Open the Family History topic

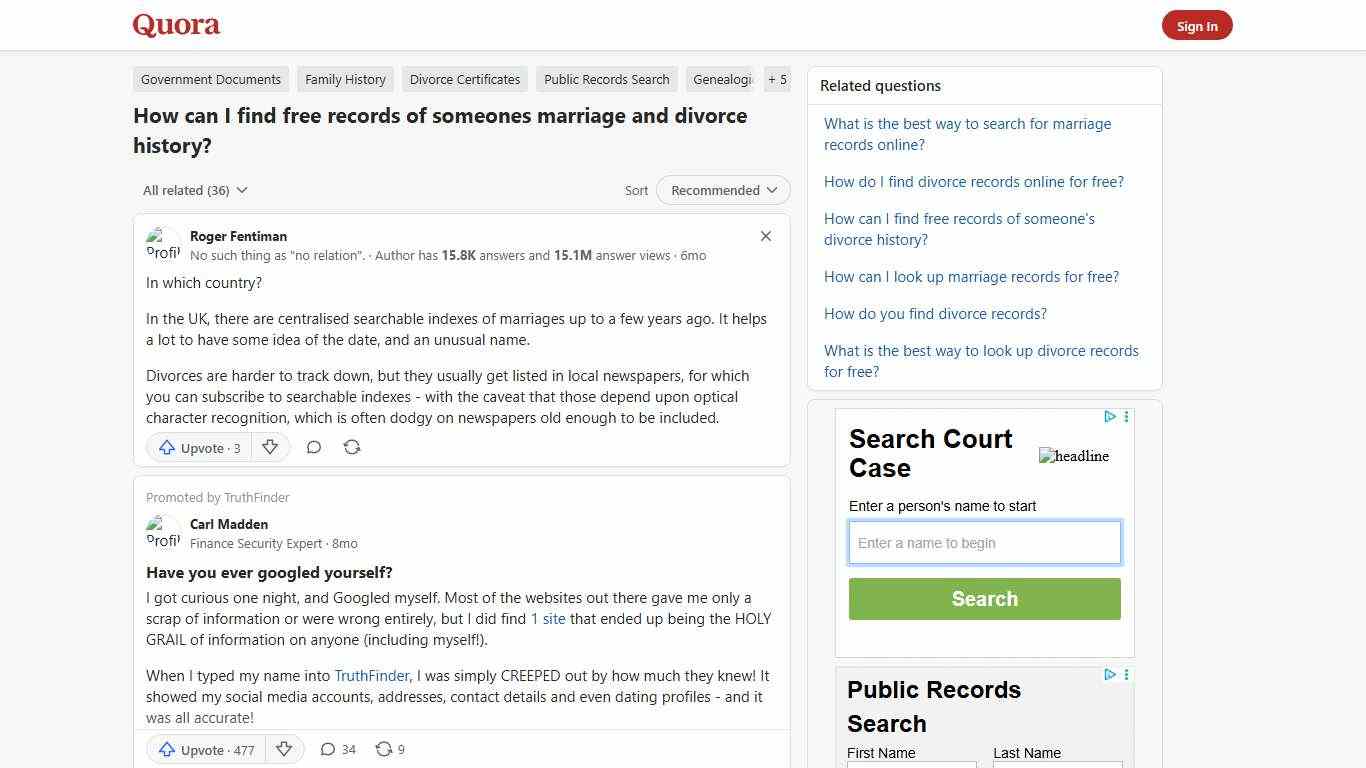coord(345,79)
